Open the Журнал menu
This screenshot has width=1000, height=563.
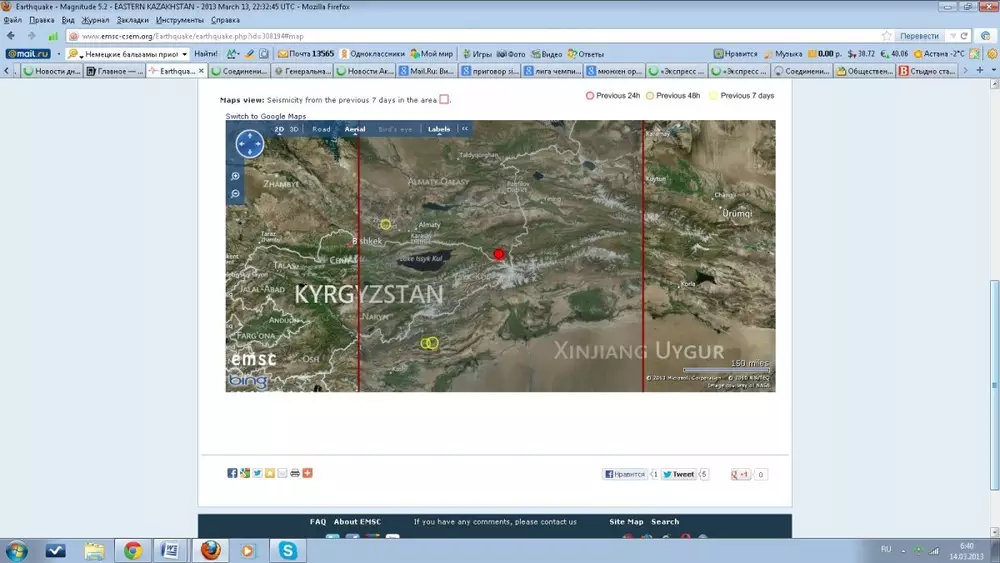point(95,20)
